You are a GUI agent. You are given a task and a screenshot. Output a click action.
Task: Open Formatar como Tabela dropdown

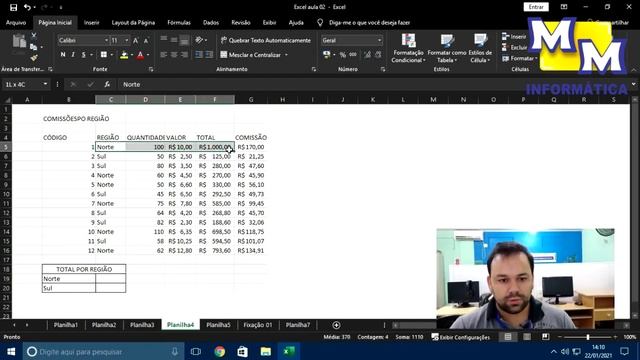[447, 49]
